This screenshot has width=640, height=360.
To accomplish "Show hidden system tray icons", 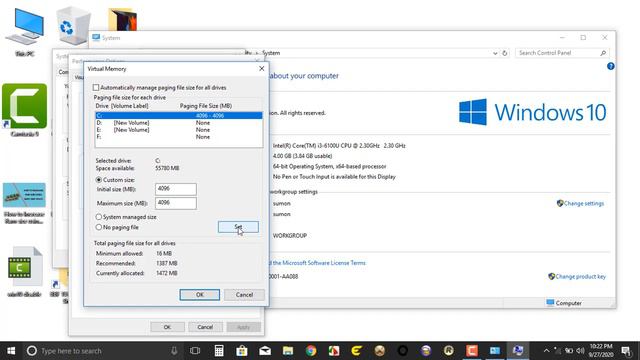I will [546, 351].
